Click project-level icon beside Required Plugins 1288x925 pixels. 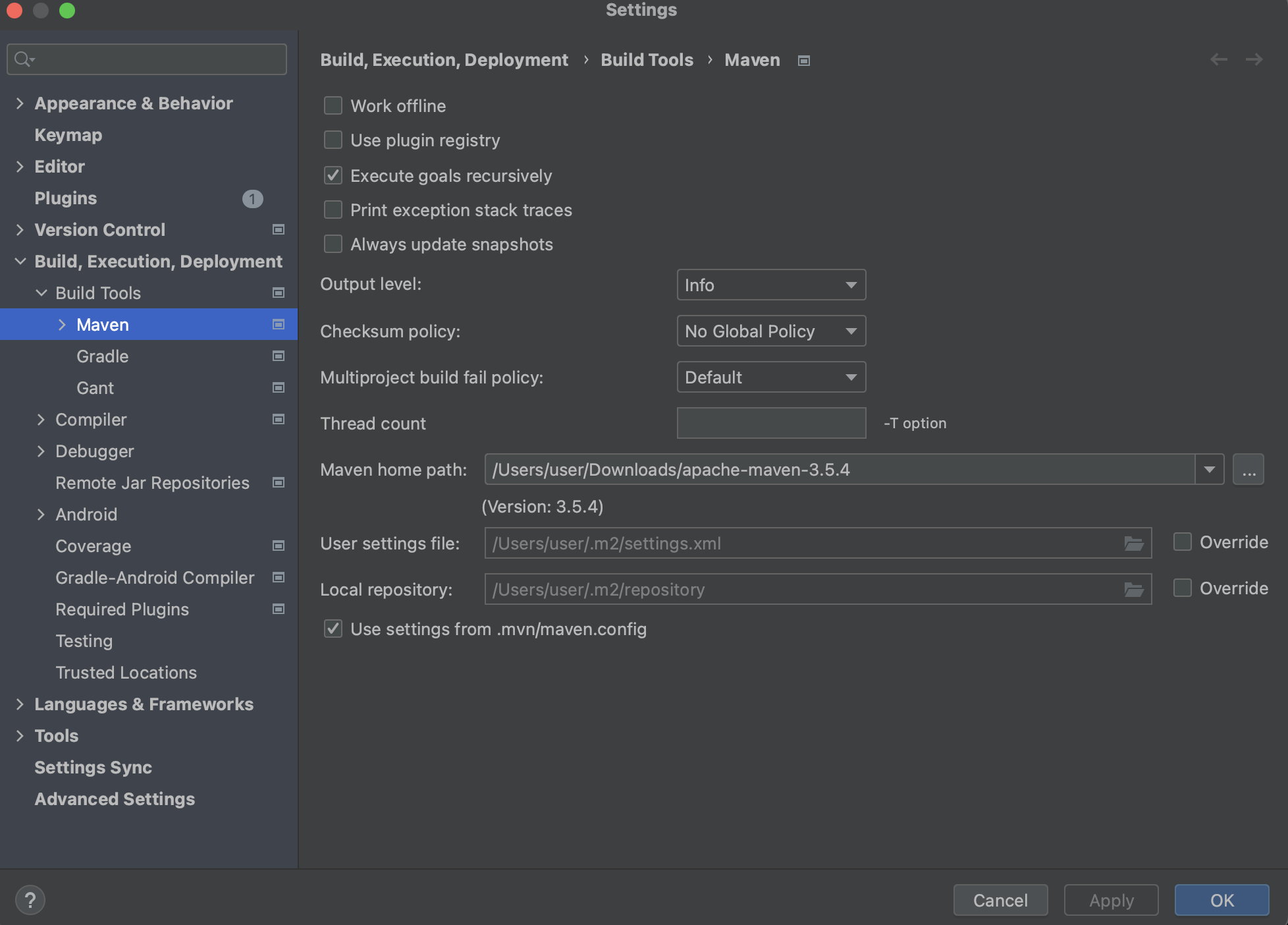coord(279,609)
